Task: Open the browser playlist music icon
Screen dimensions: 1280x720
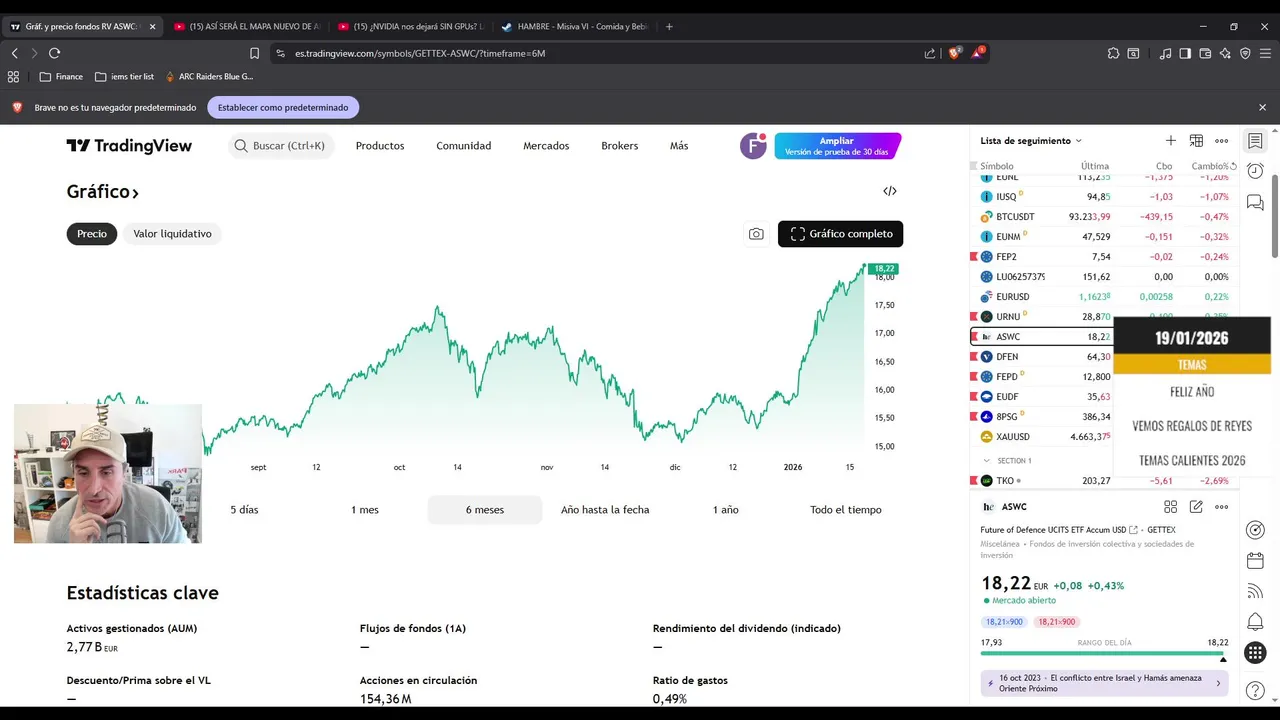Action: (1165, 53)
